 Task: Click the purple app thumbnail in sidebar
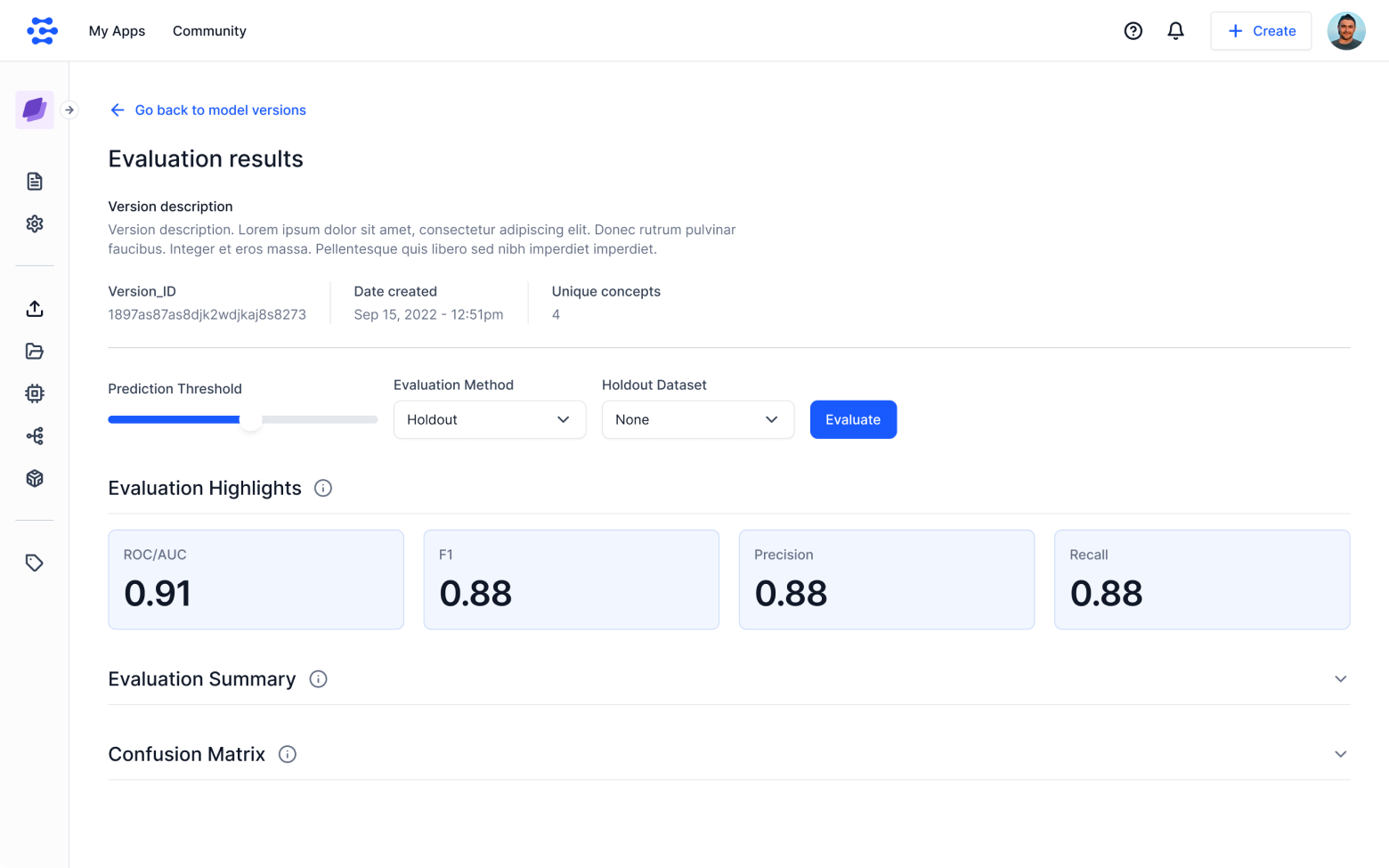35,110
